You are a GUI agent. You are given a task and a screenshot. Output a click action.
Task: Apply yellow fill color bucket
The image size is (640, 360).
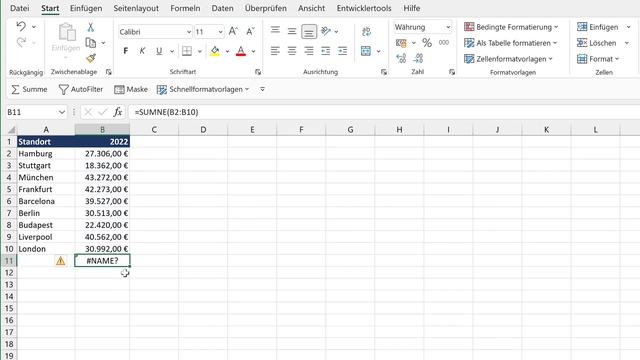215,51
